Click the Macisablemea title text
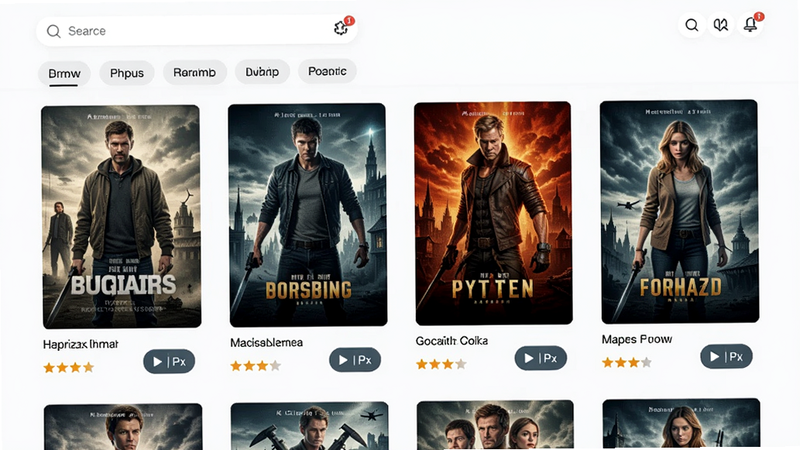This screenshot has height=450, width=800. (x=266, y=342)
